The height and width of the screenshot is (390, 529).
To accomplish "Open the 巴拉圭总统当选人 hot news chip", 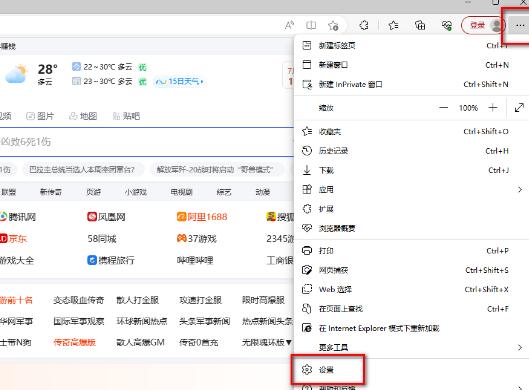I will 82,169.
